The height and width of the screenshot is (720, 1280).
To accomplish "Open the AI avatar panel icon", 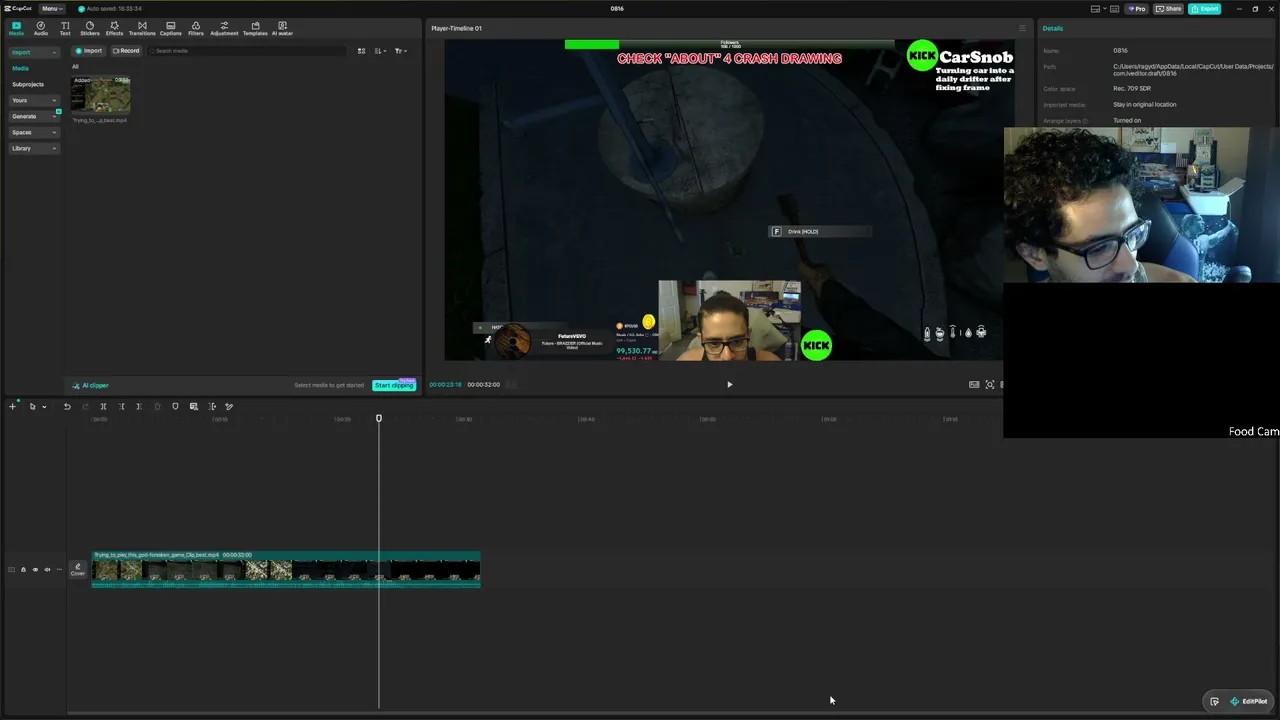I will pos(282,28).
